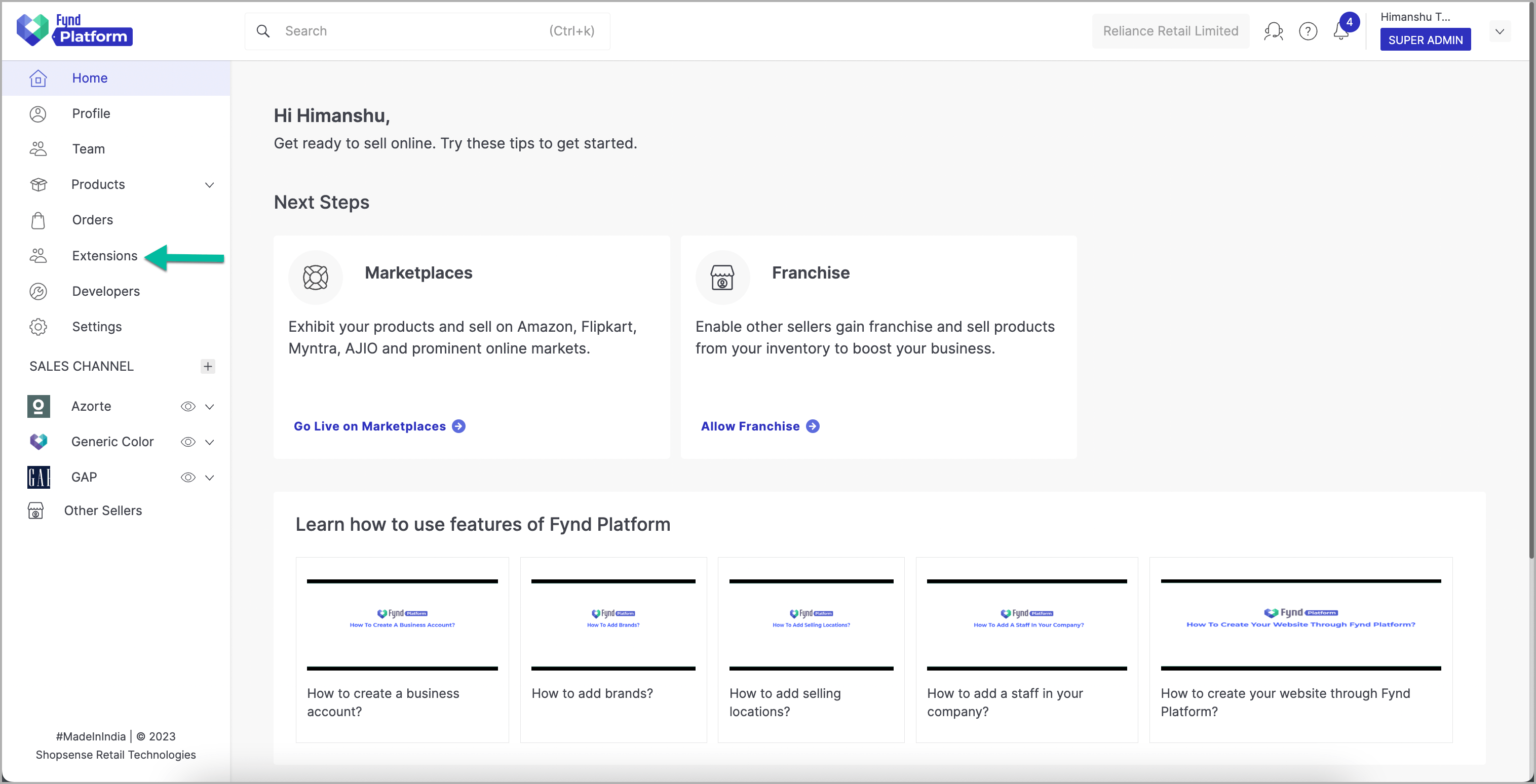Screen dimensions: 1536x784
Task: Click the notifications bell with badge 4
Action: pos(1340,31)
